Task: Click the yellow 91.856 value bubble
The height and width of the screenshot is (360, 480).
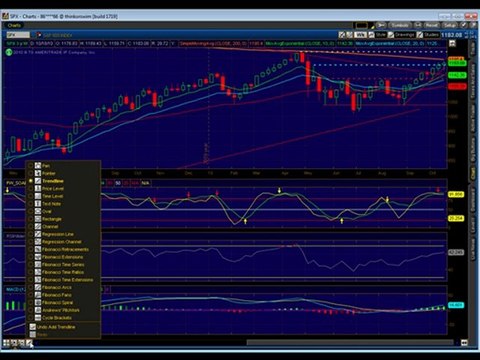Action: pos(456,194)
